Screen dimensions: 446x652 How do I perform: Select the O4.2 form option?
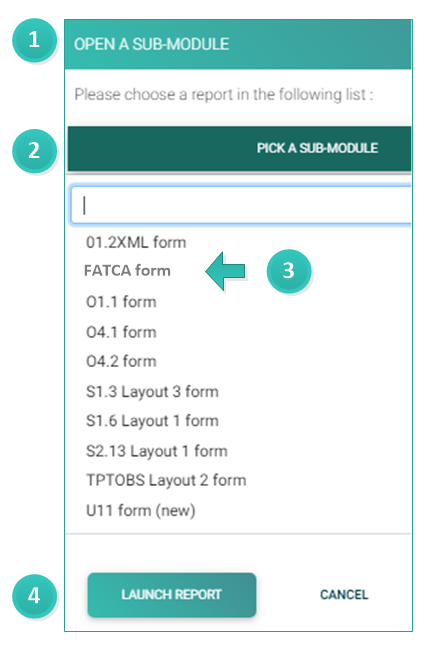[121, 361]
